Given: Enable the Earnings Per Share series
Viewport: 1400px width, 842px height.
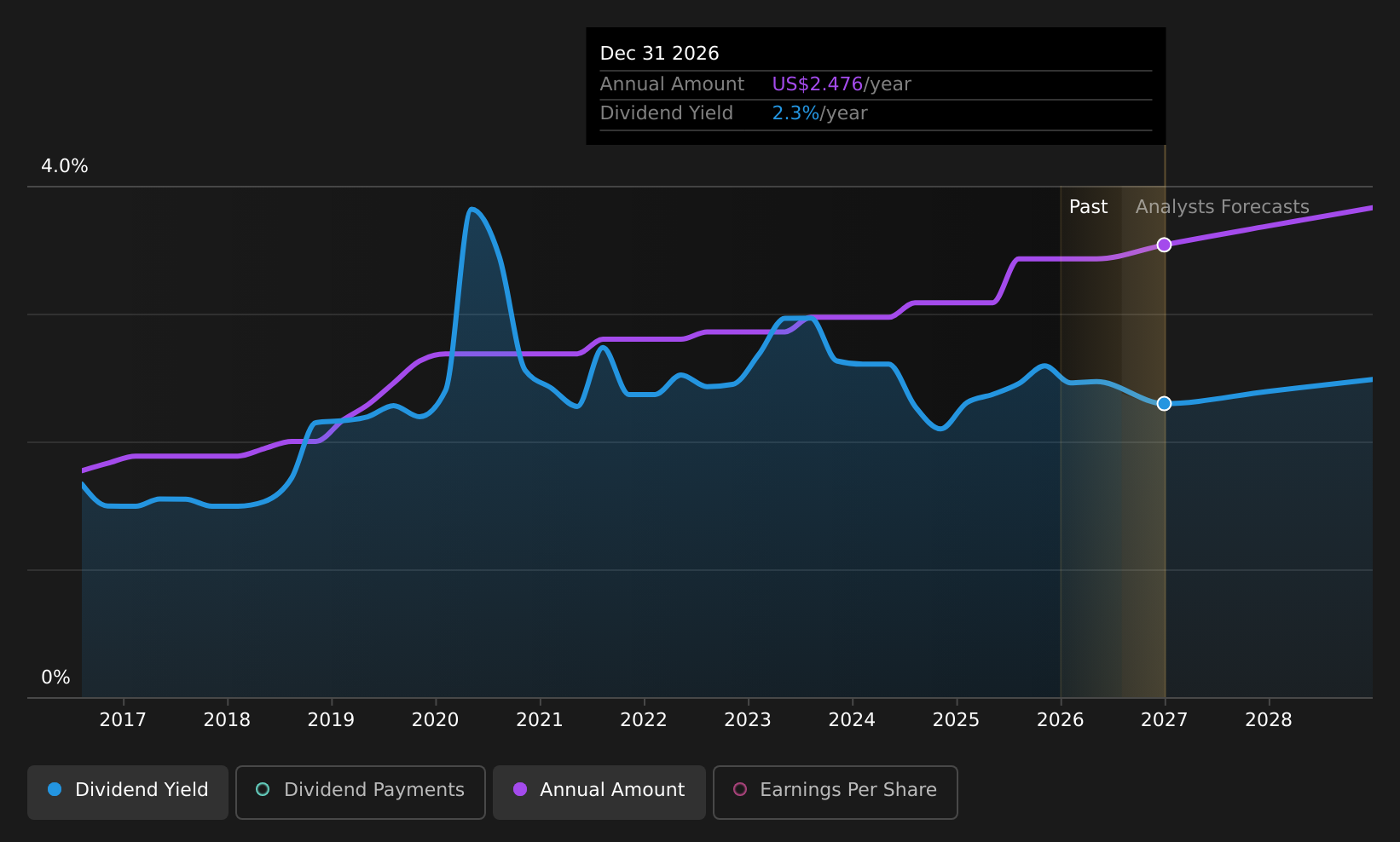Looking at the screenshot, I should tap(836, 792).
